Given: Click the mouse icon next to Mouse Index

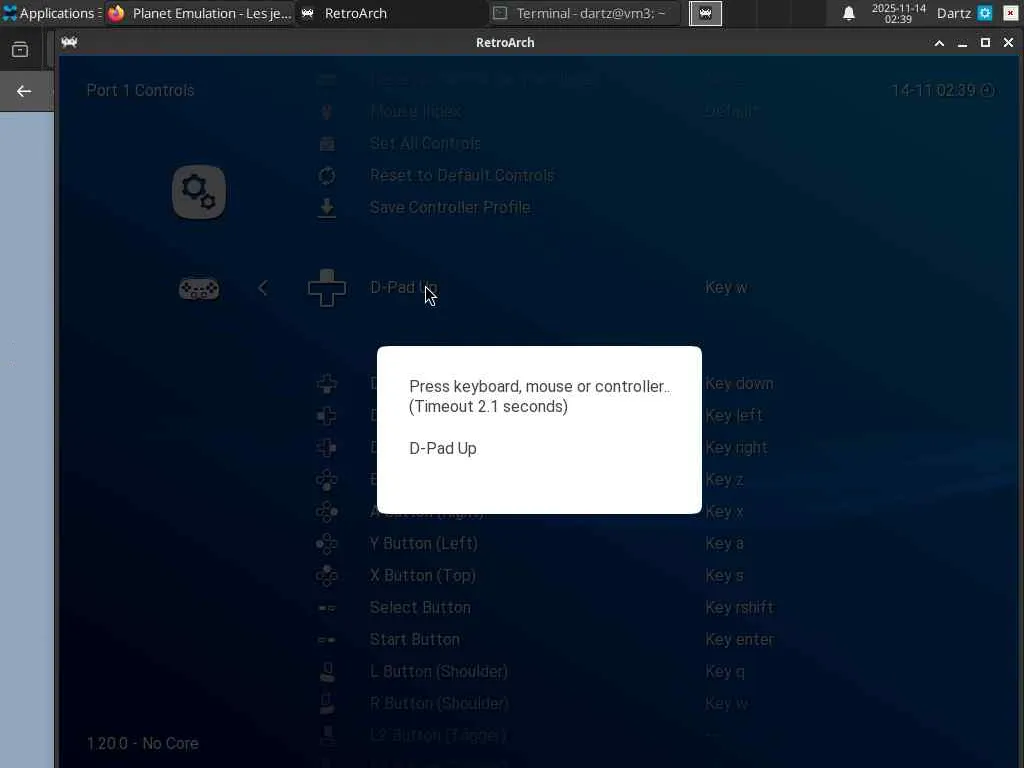Looking at the screenshot, I should tap(327, 112).
